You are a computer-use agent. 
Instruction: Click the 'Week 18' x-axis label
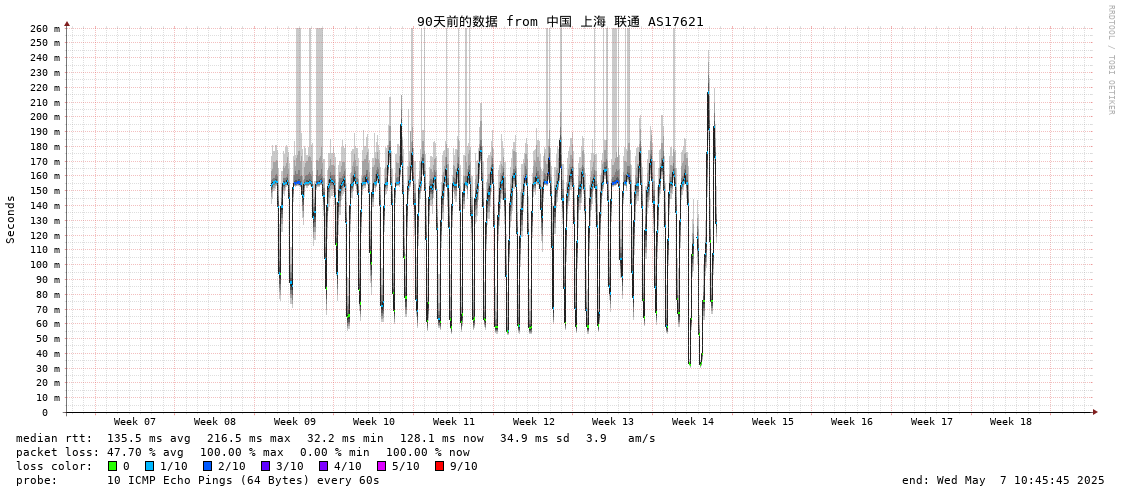(1011, 422)
